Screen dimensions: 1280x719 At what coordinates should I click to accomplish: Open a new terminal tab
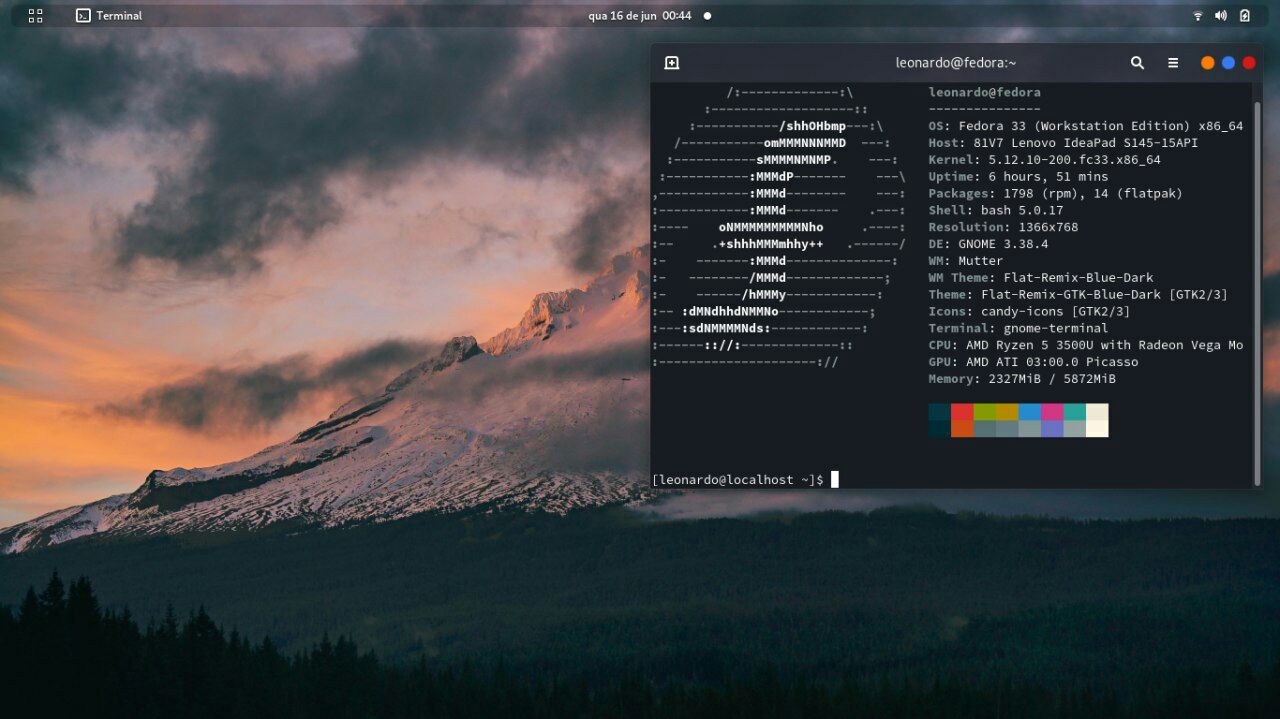tap(672, 62)
